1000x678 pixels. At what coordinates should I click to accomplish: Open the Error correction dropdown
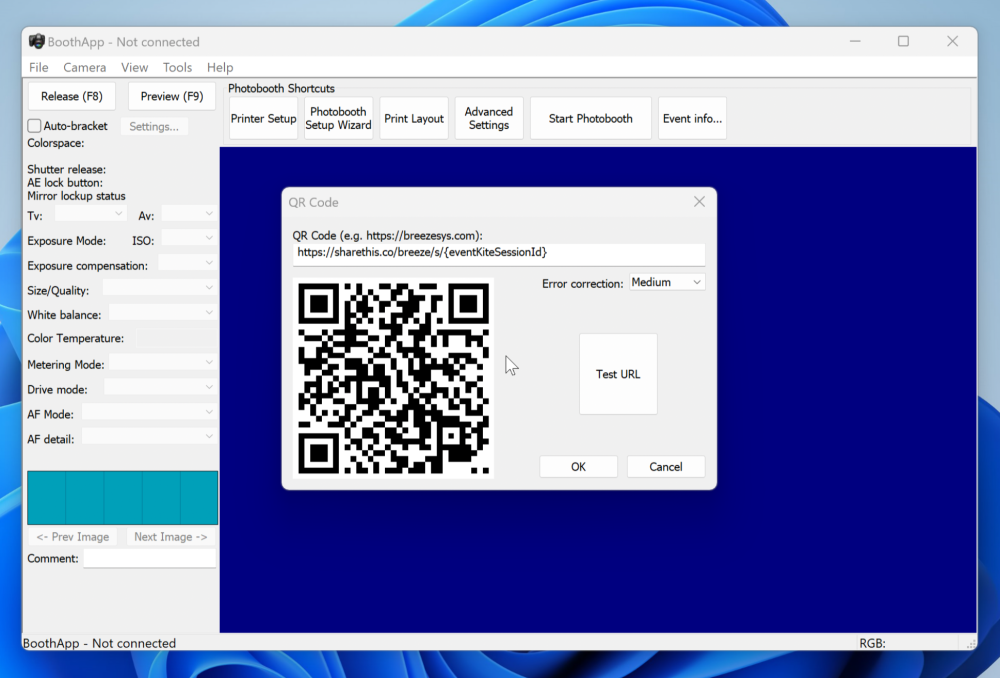667,283
